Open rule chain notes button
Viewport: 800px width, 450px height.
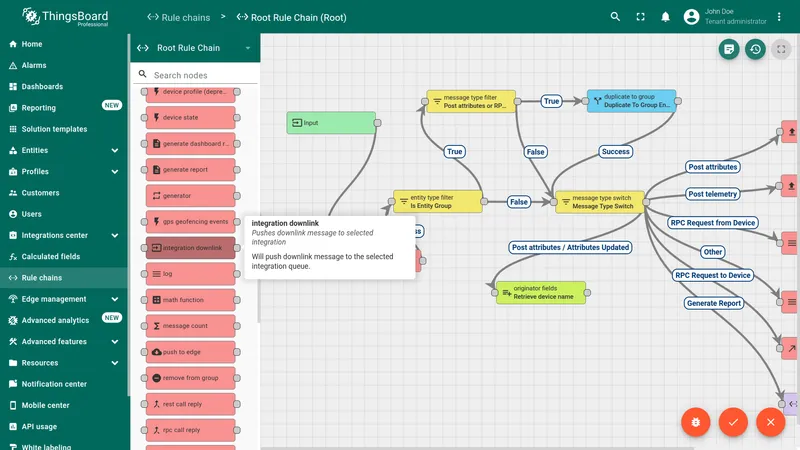click(x=729, y=49)
